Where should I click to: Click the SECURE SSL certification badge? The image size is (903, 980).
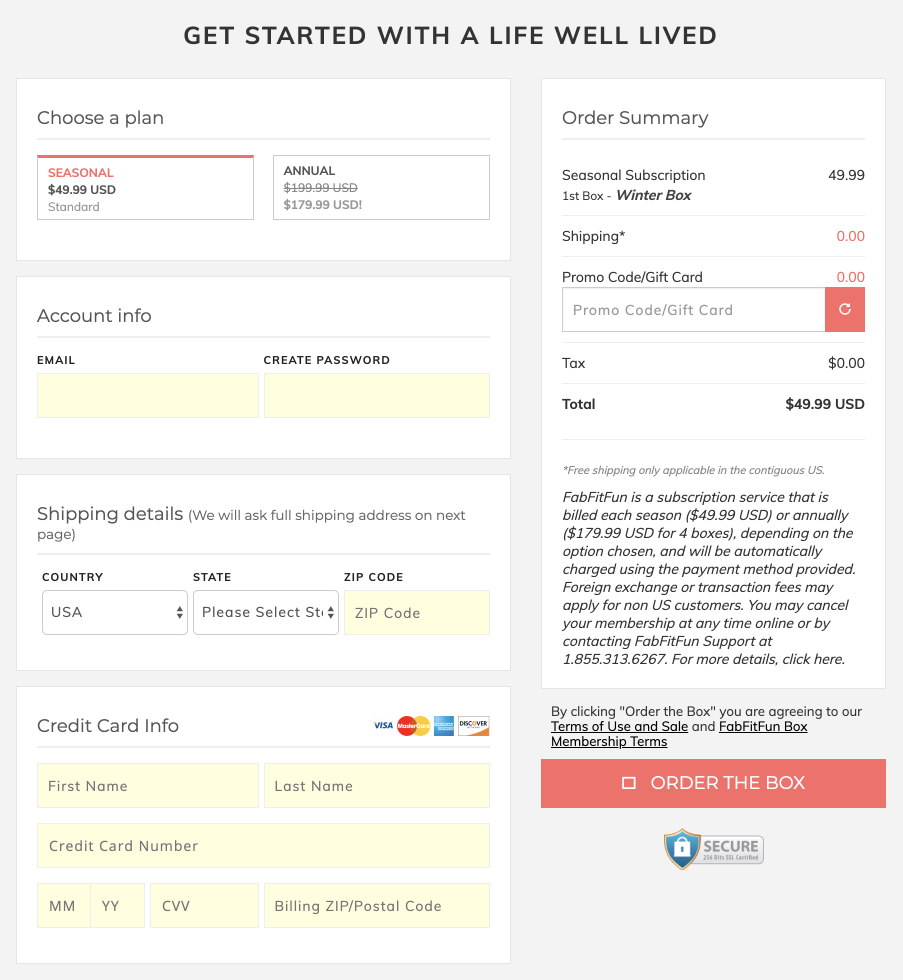(x=712, y=848)
